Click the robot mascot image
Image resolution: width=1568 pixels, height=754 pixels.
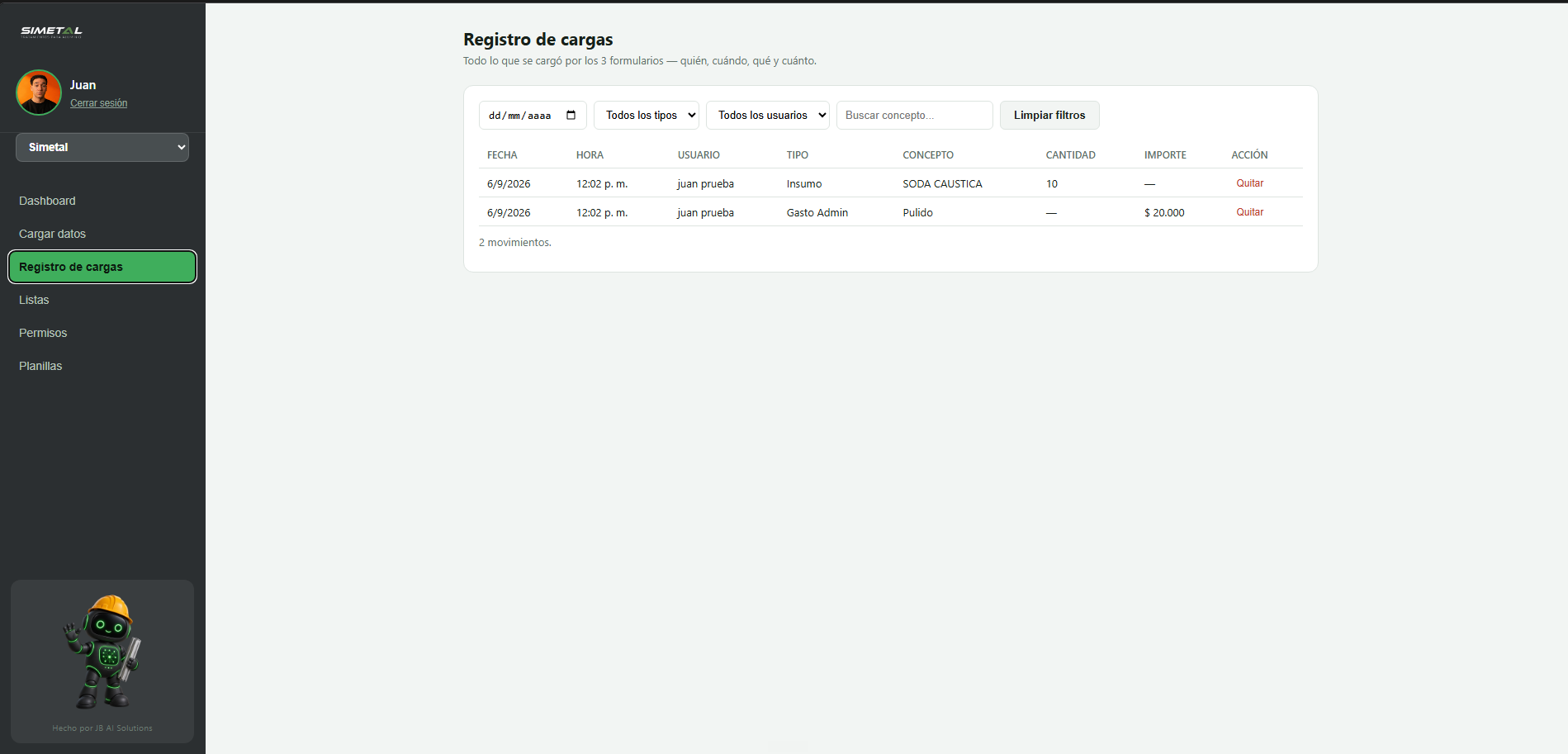[x=102, y=652]
